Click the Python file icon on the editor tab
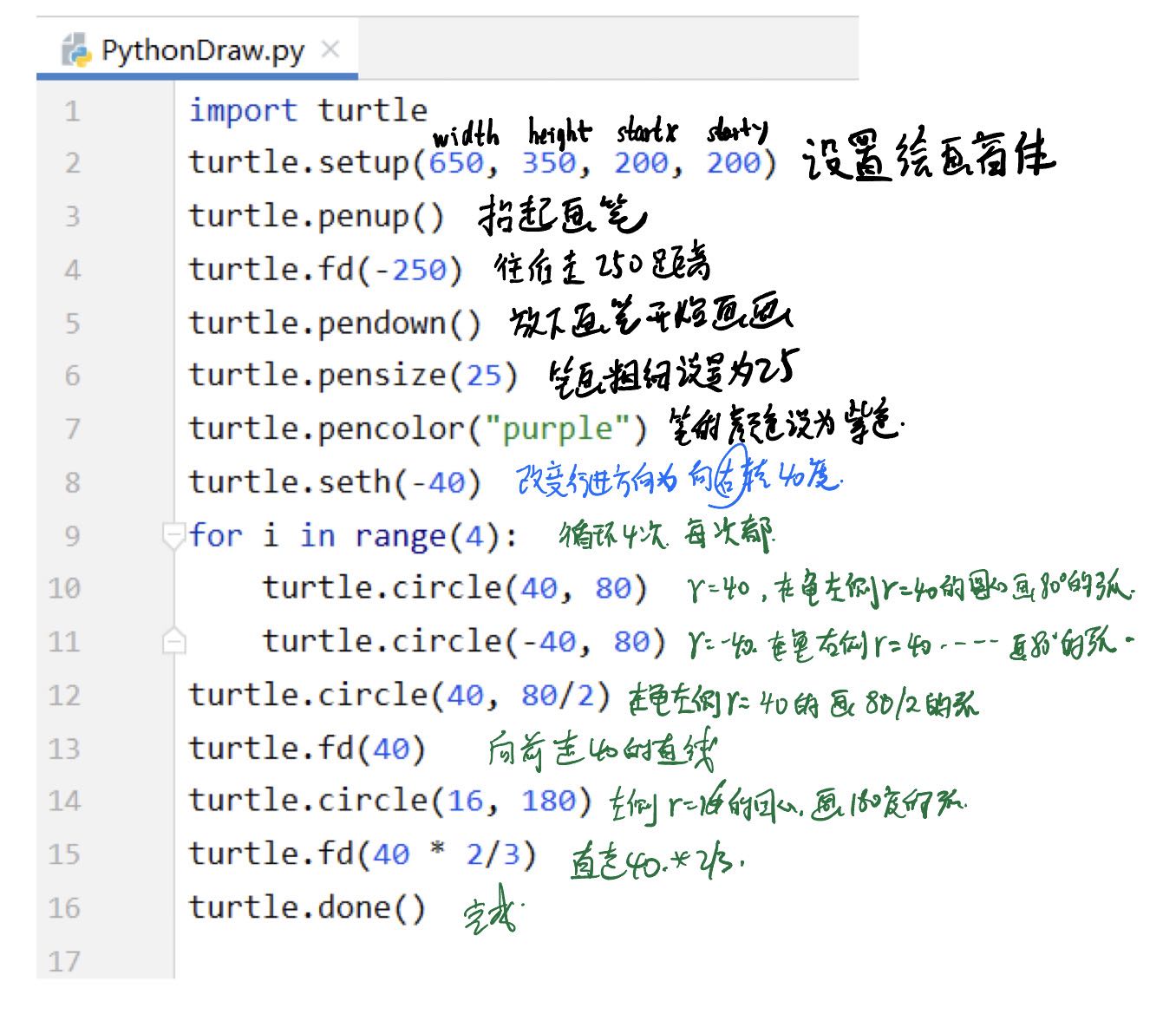The image size is (1176, 1034). tap(76, 49)
